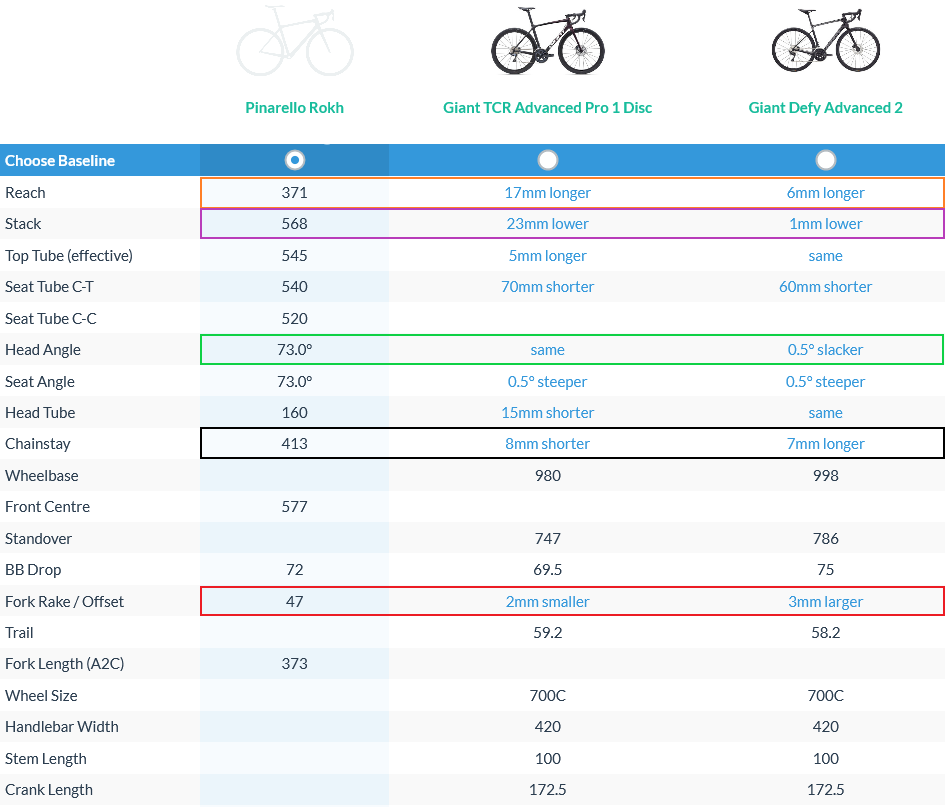Click Seat Tube C-C label
The image size is (946, 807).
coord(51,318)
